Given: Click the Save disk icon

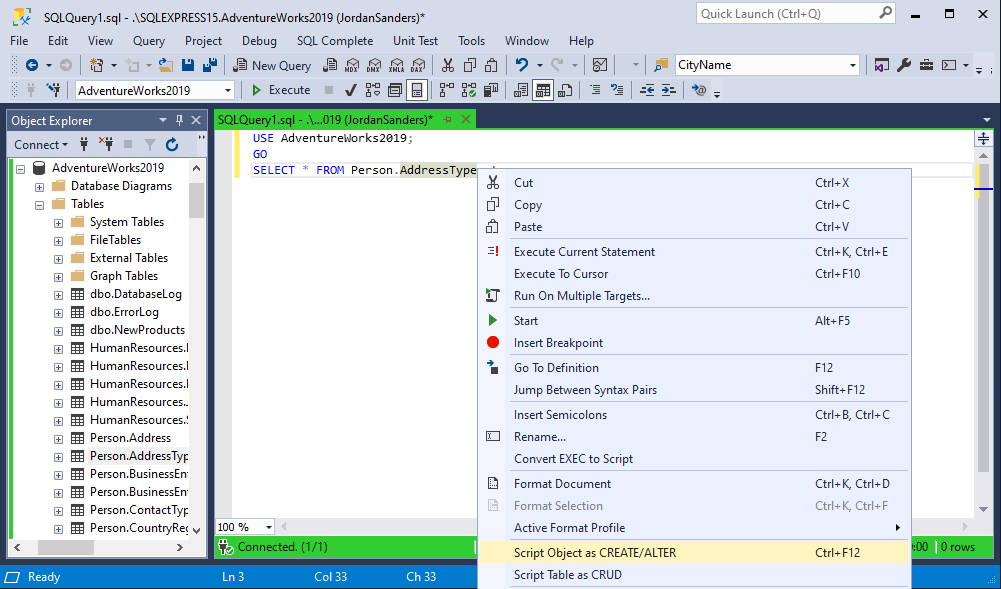Looking at the screenshot, I should pos(188,65).
